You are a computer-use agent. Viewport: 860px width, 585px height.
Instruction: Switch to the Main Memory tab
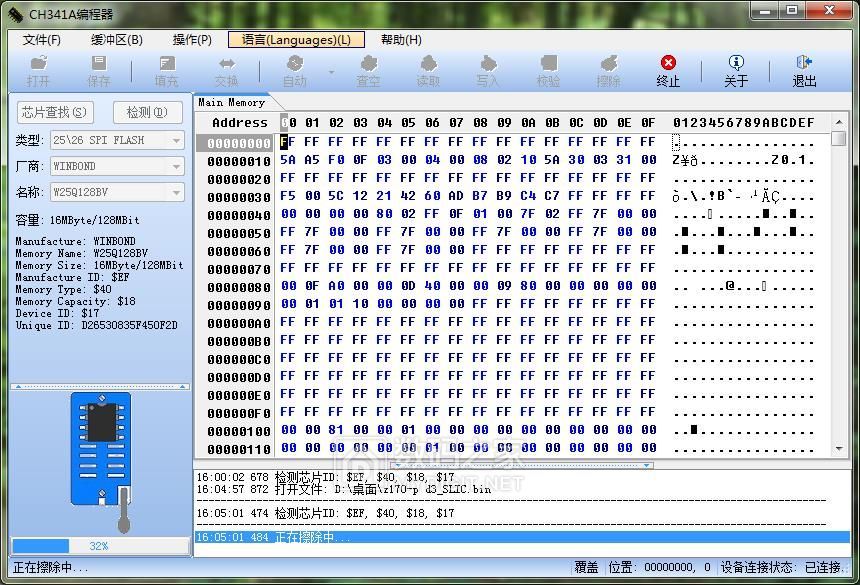click(x=231, y=102)
